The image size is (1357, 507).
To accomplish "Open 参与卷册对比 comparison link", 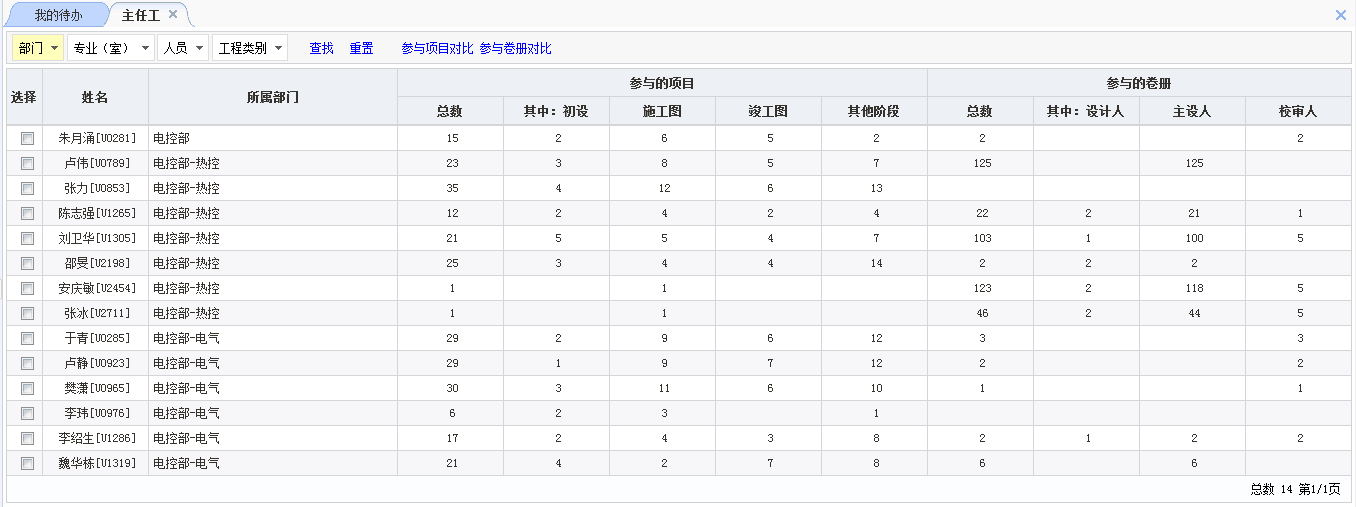I will (x=515, y=48).
